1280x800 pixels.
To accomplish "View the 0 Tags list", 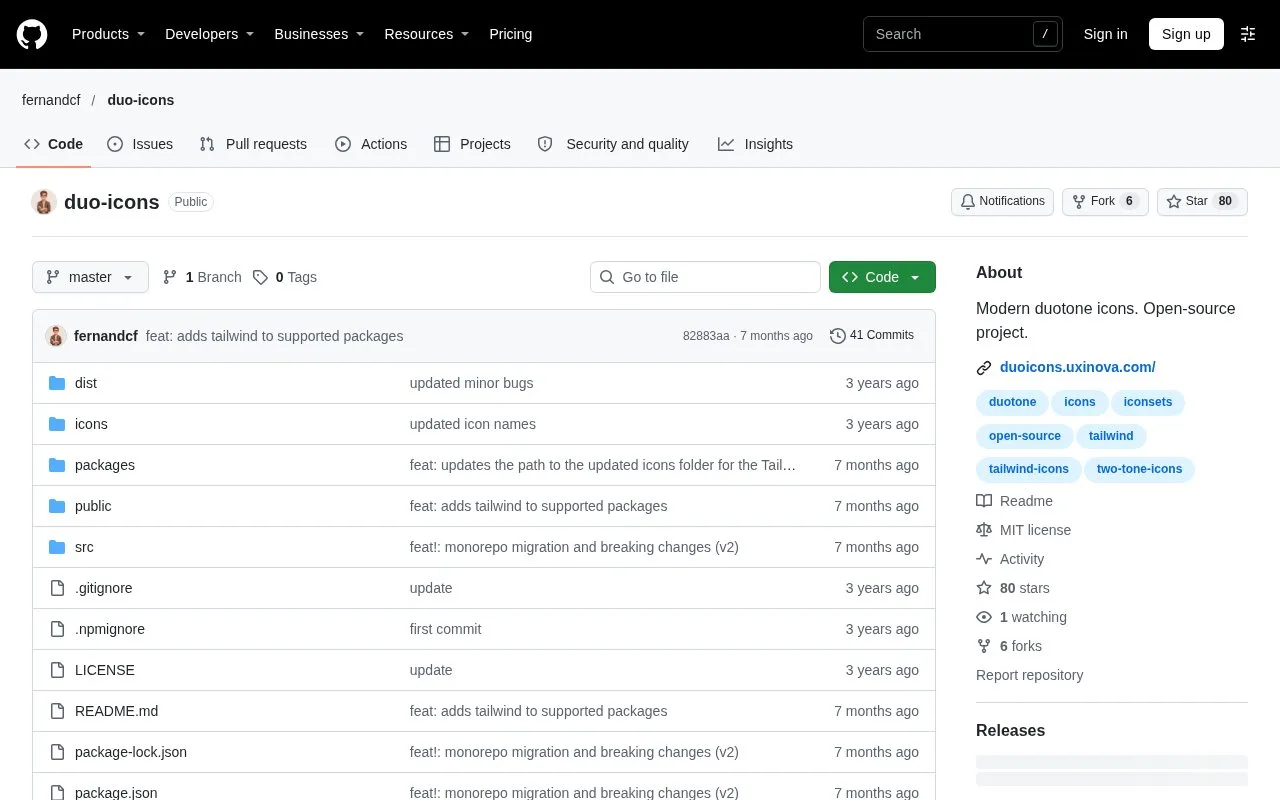I will pyautogui.click(x=285, y=277).
